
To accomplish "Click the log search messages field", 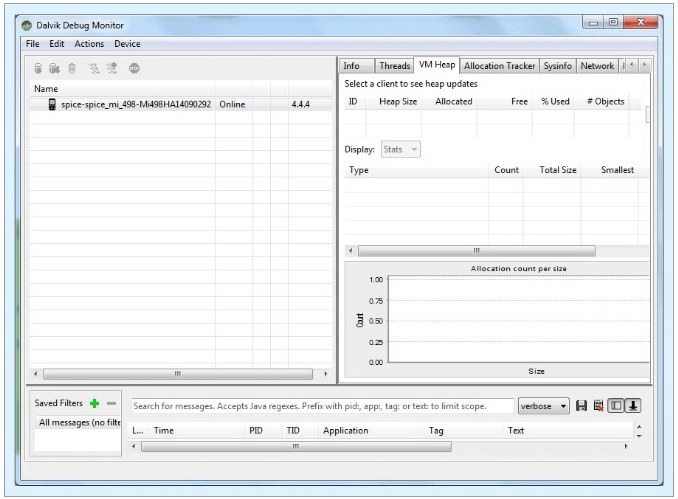I will (x=322, y=406).
